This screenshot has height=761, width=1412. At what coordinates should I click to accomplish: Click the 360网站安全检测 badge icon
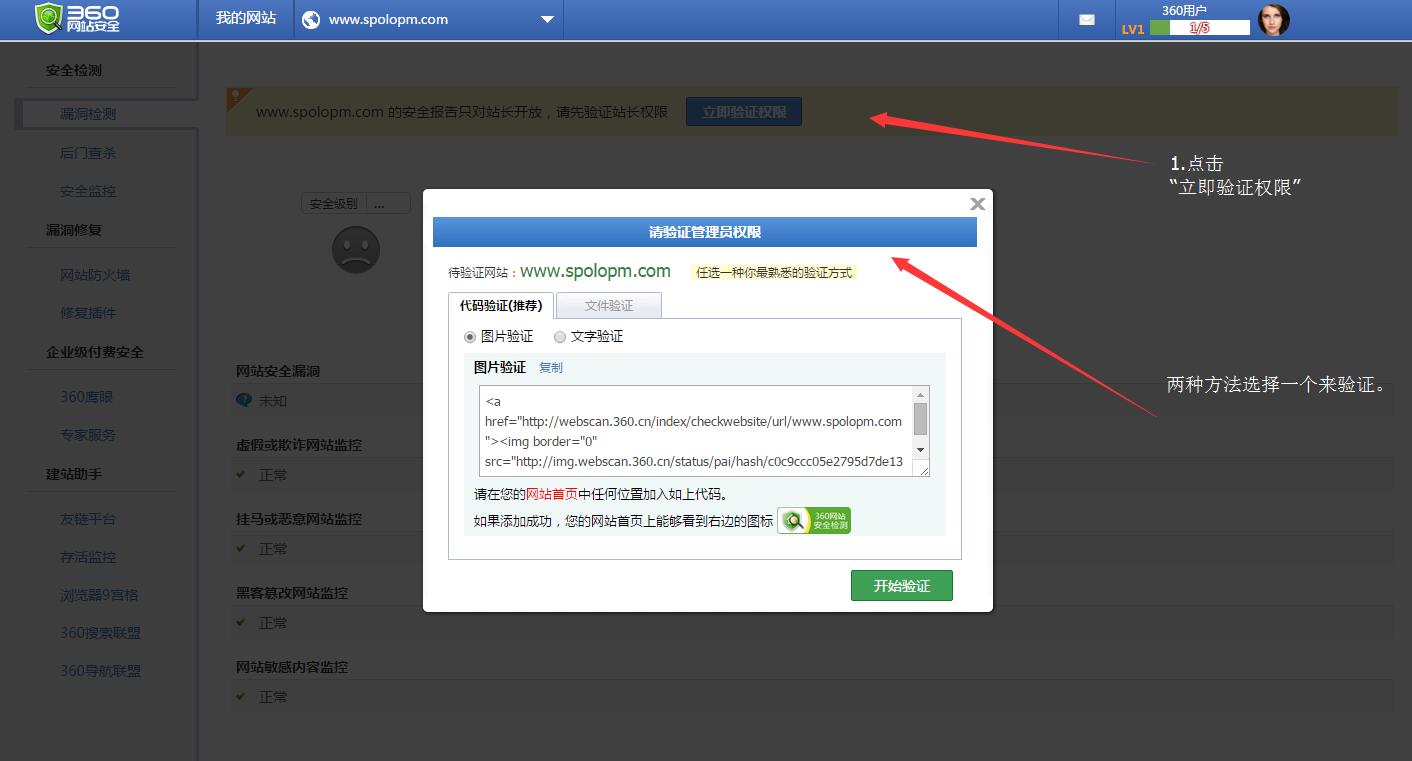[814, 521]
